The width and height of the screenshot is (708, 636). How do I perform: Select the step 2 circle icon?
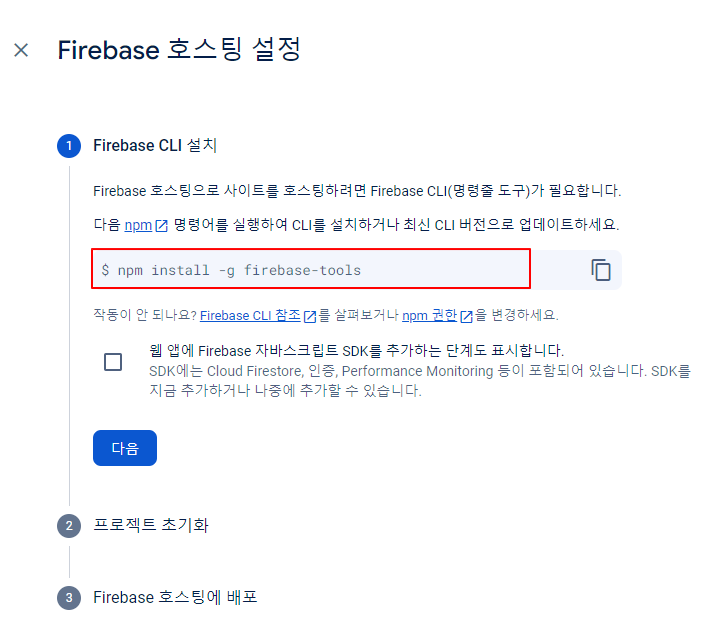tap(69, 525)
